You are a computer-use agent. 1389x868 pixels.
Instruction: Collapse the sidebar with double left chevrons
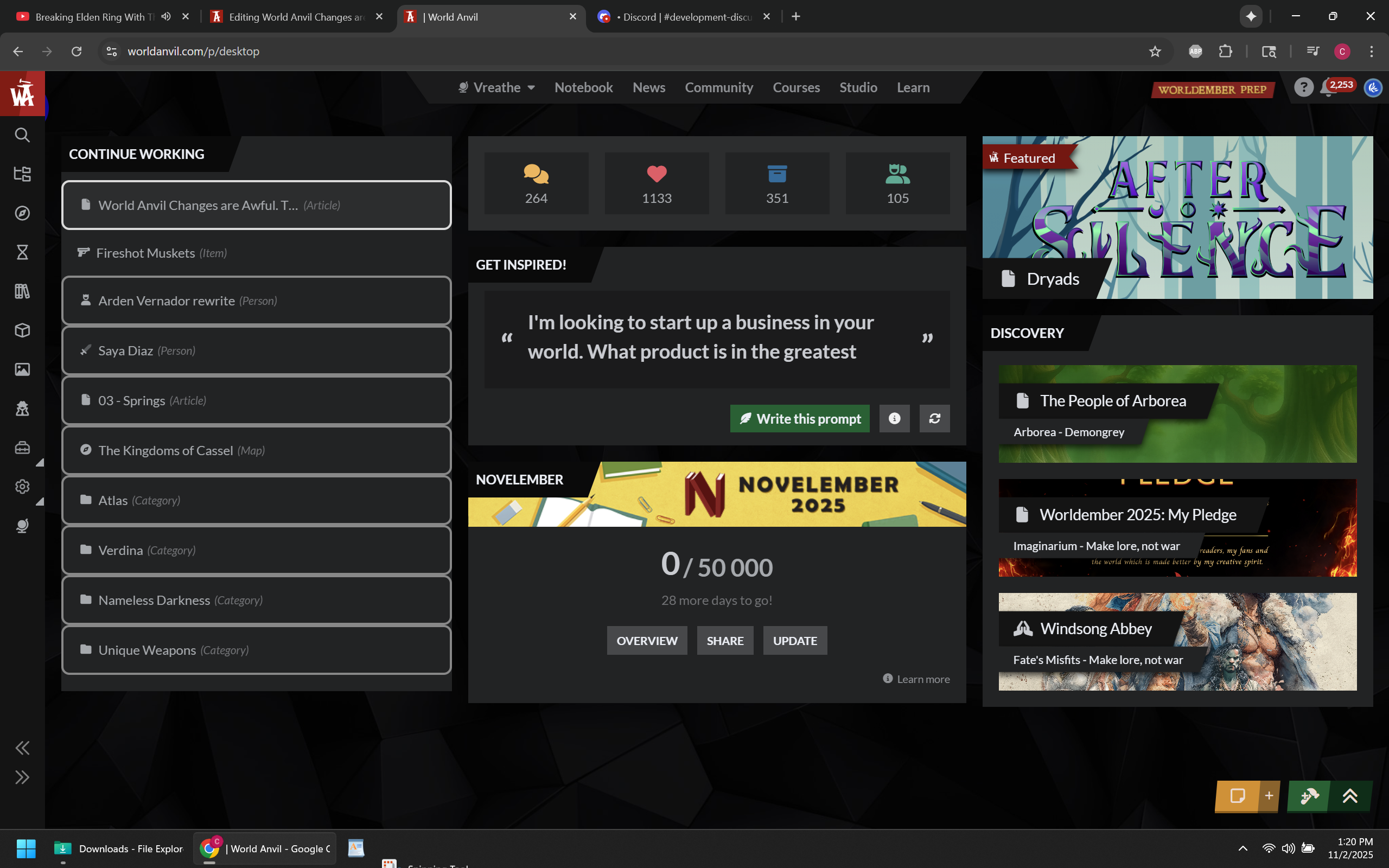pyautogui.click(x=22, y=748)
